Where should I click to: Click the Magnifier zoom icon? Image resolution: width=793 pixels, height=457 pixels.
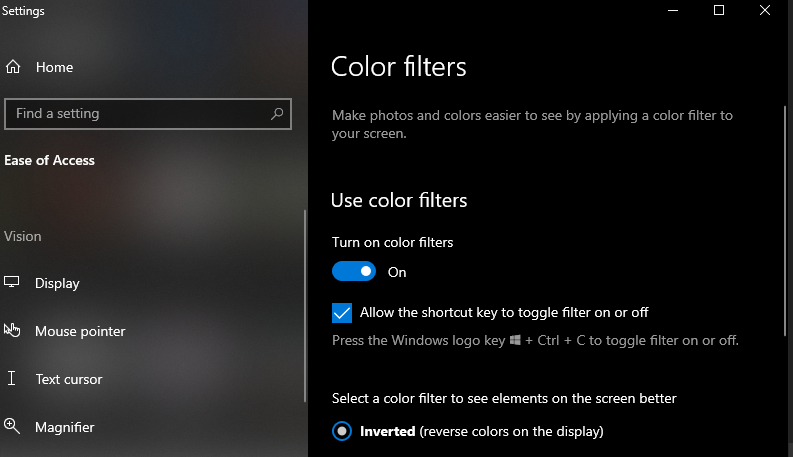coord(12,426)
